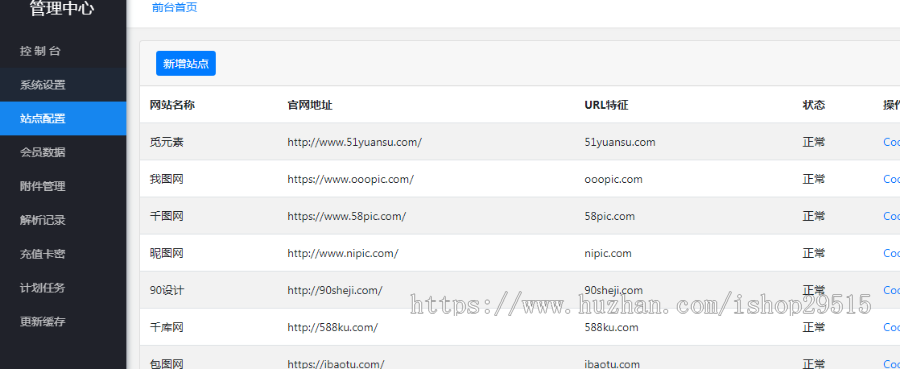
Task: Select the 昵图网 site name cell
Action: point(166,253)
